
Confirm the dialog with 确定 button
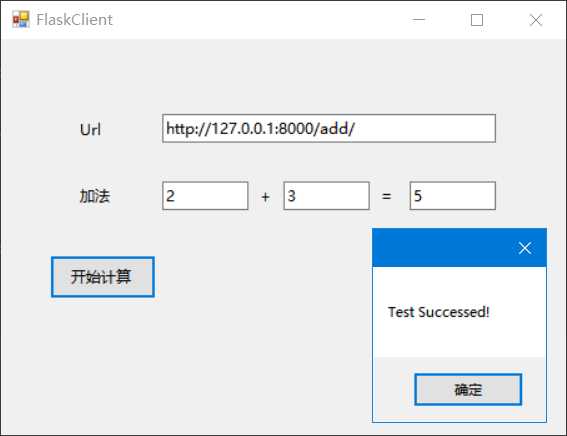[x=468, y=389]
